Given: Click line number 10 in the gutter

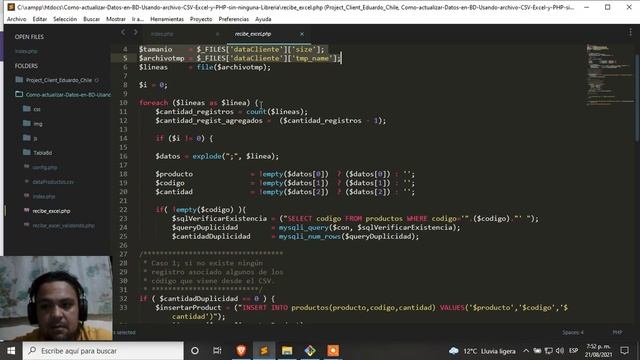Looking at the screenshot, I should tap(123, 103).
